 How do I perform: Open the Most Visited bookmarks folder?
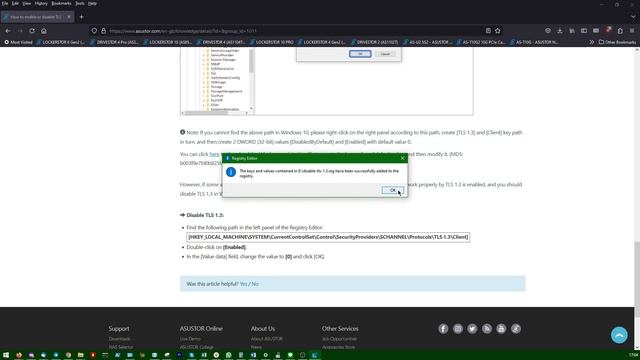coord(18,42)
